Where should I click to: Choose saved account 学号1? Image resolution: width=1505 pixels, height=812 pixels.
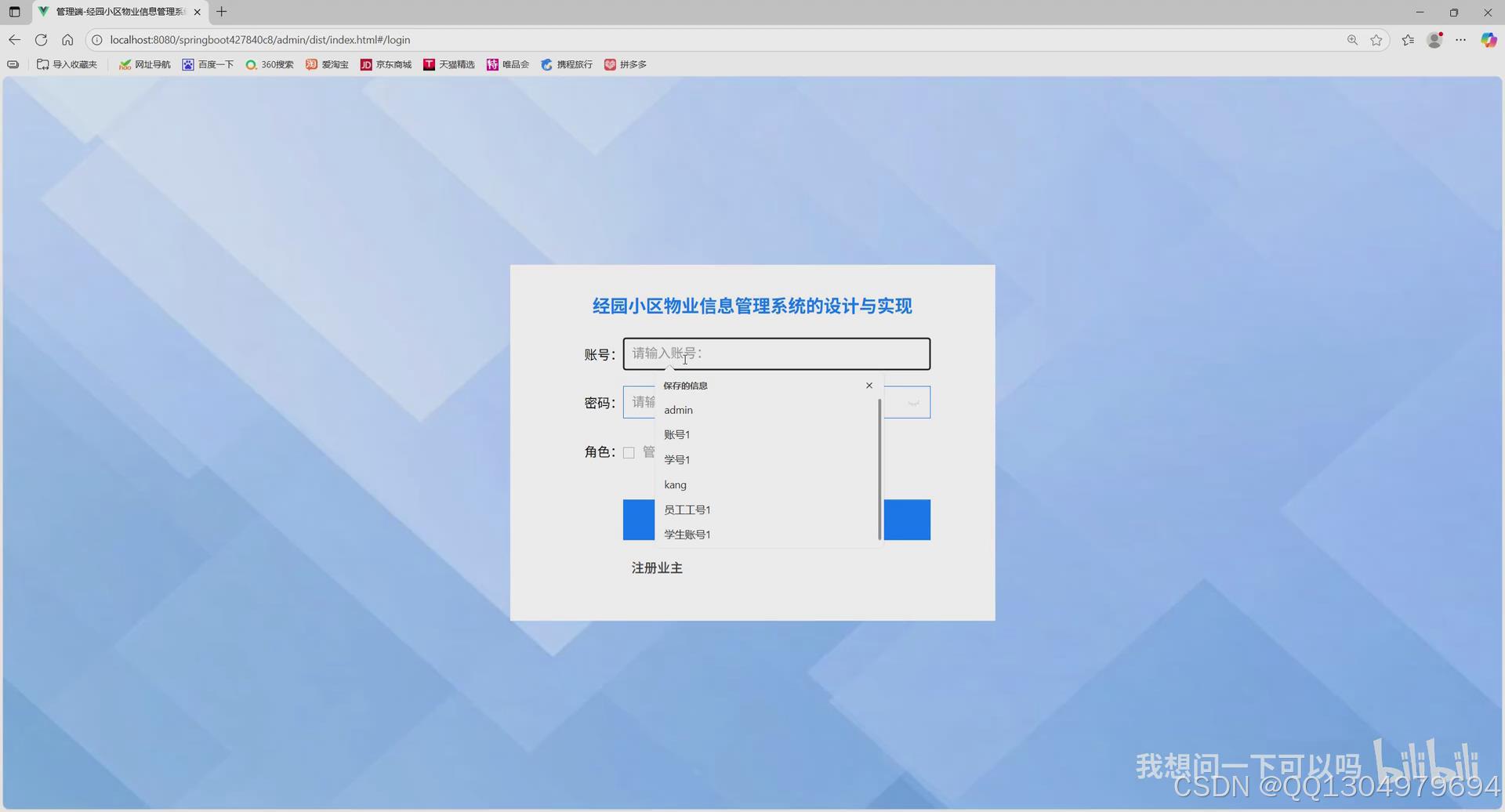(769, 460)
